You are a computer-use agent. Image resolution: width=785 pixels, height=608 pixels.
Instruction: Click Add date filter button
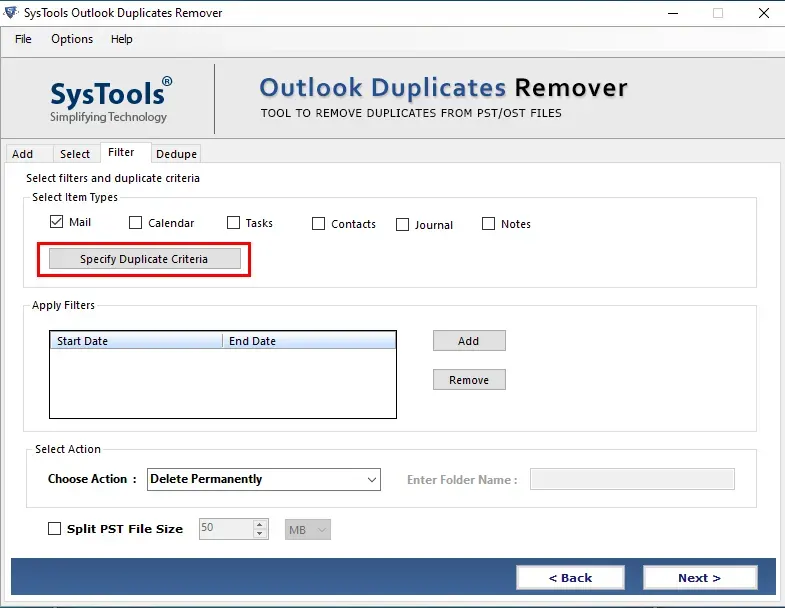pos(469,341)
